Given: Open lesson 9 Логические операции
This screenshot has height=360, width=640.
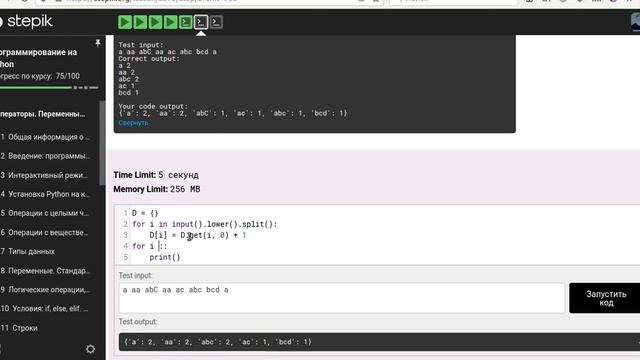Looking at the screenshot, I should (46, 290).
